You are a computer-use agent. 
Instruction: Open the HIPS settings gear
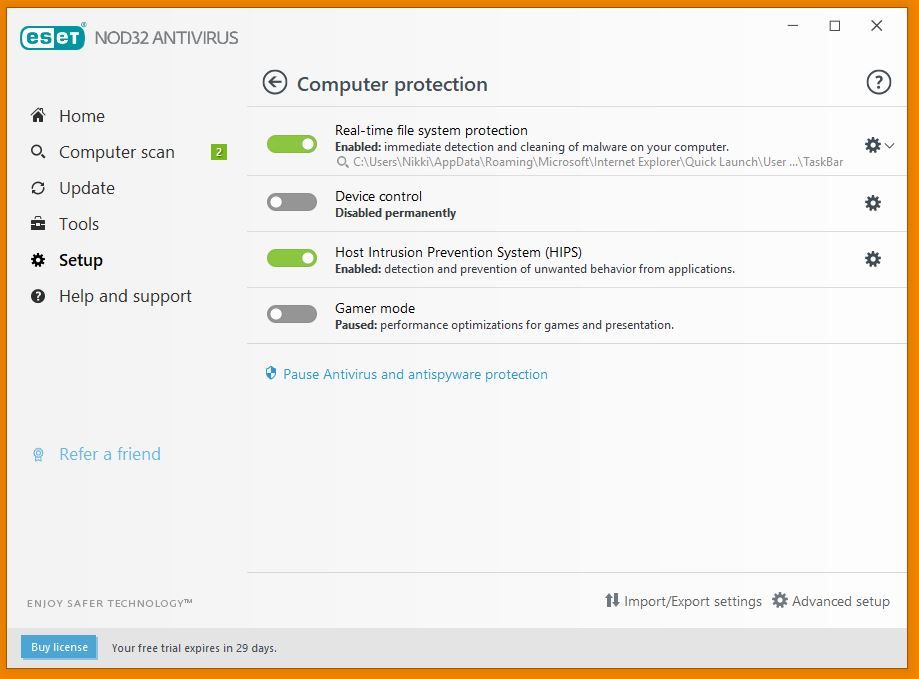coord(872,258)
